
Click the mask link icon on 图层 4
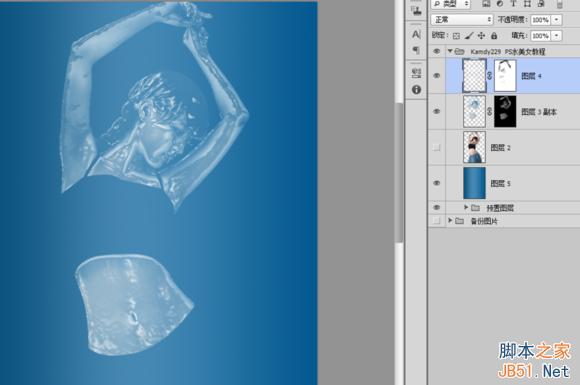[489, 76]
